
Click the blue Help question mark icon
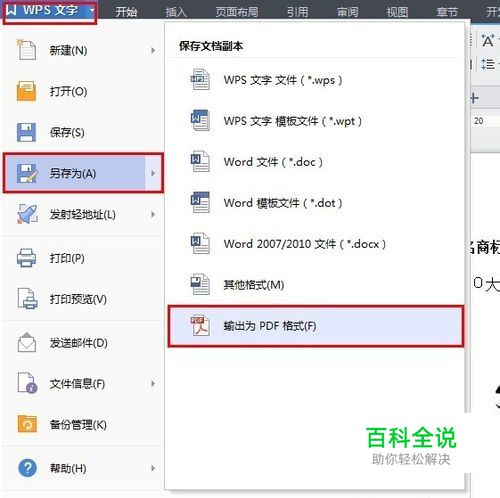(x=27, y=468)
